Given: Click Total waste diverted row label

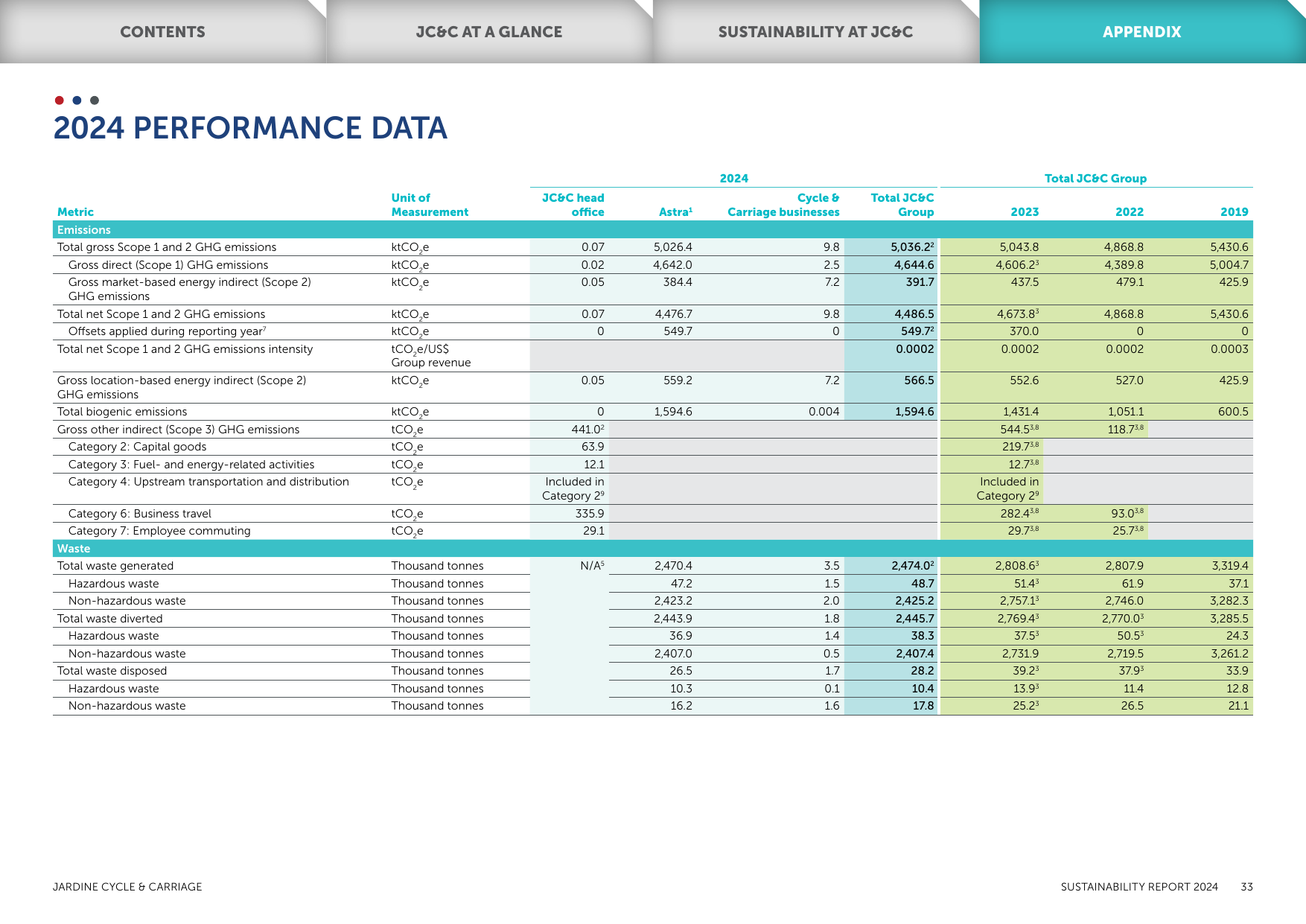Looking at the screenshot, I should [109, 619].
